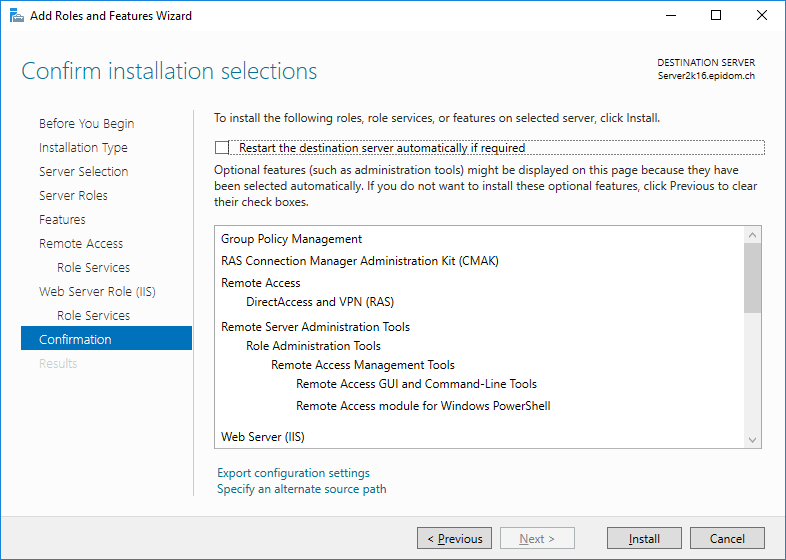Open Server Selection step
Viewport: 786px width, 560px height.
84,171
